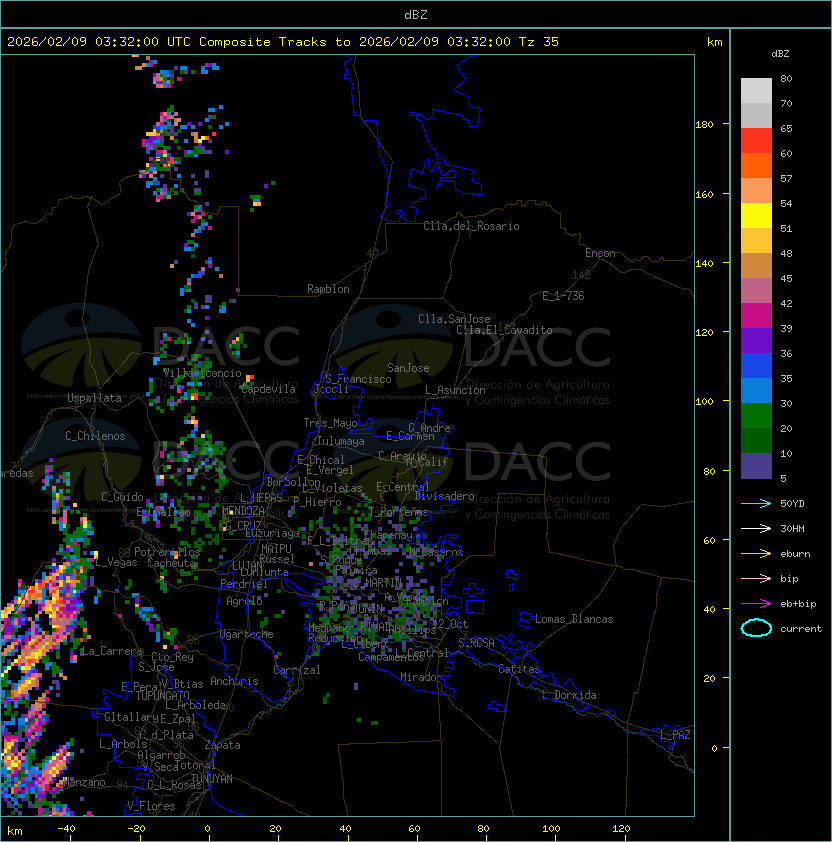Click the magenta eb+bip arrow in legend
The width and height of the screenshot is (832, 842).
[x=756, y=604]
